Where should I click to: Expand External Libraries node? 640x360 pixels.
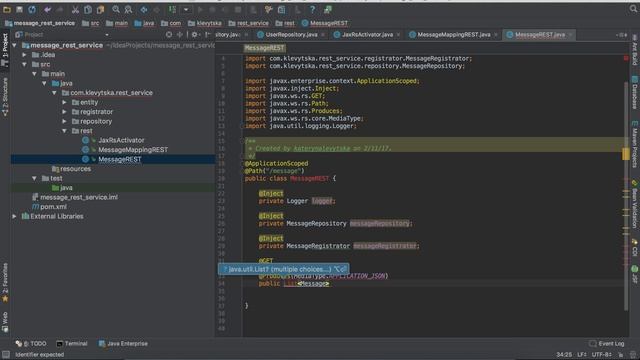pyautogui.click(x=15, y=216)
